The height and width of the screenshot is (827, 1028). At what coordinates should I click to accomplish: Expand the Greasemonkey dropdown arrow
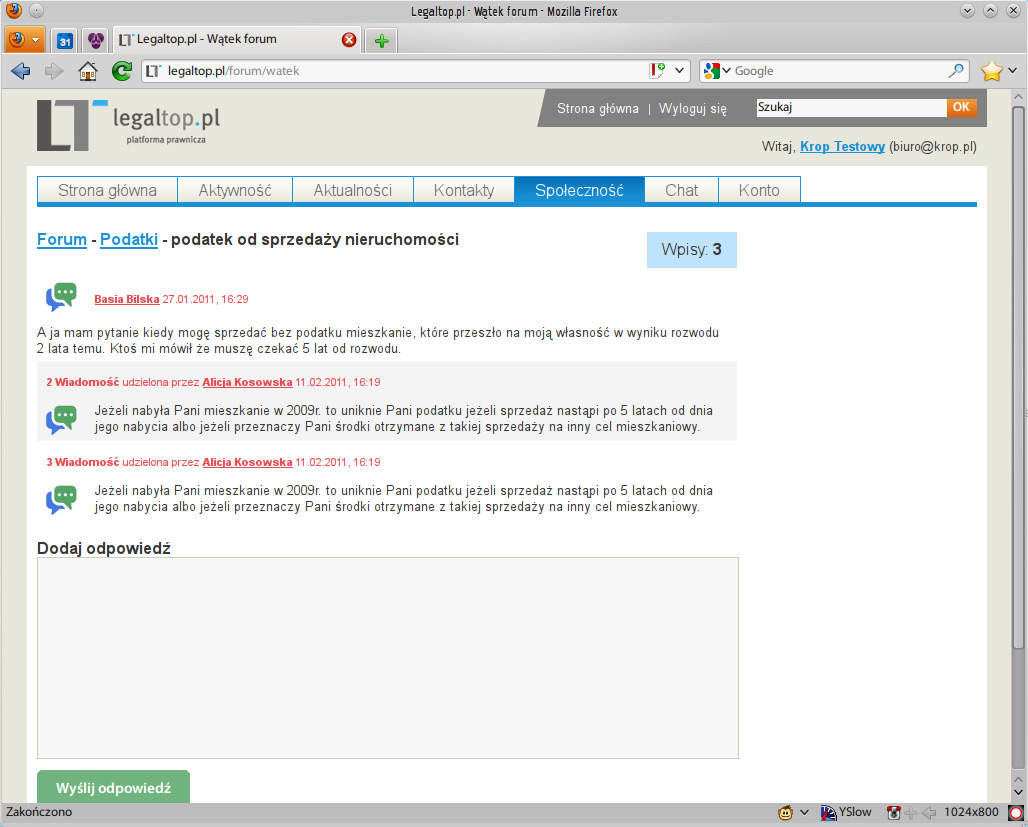pos(804,812)
